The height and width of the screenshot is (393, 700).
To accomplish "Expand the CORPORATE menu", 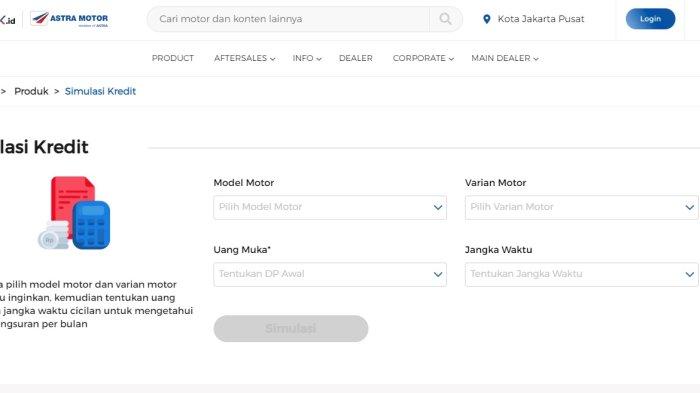I will 423,58.
